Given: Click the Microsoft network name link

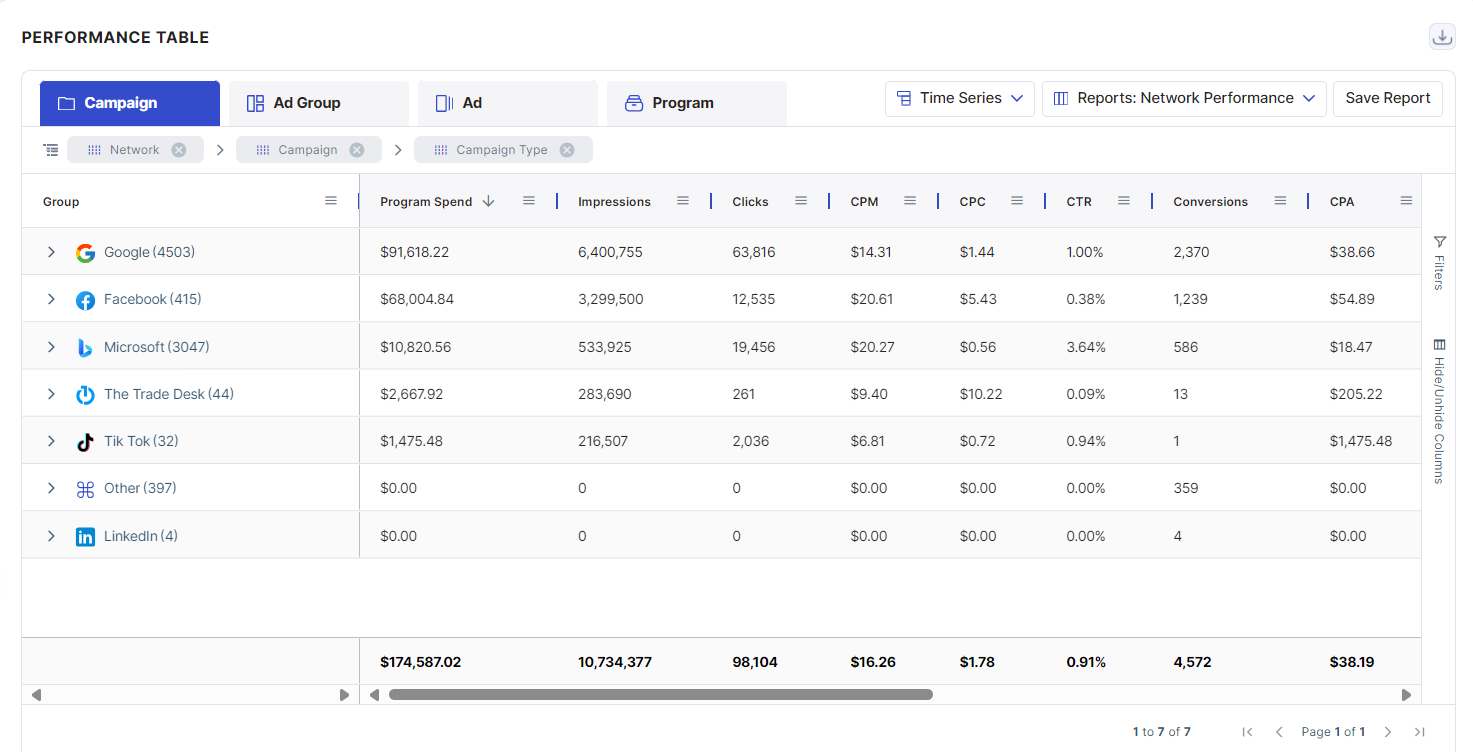Looking at the screenshot, I should 156,347.
